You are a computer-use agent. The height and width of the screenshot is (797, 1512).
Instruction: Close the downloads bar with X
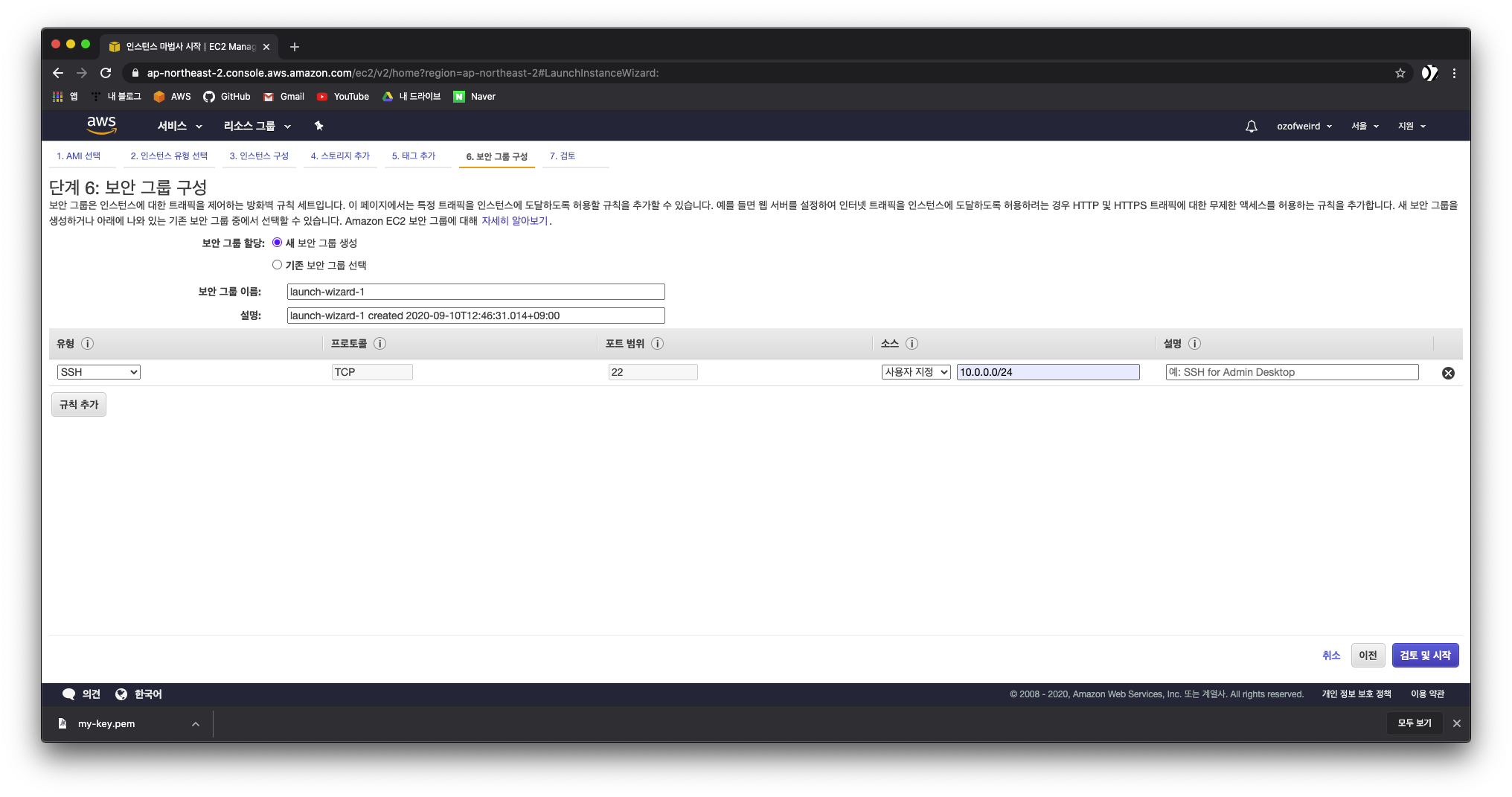(1456, 723)
